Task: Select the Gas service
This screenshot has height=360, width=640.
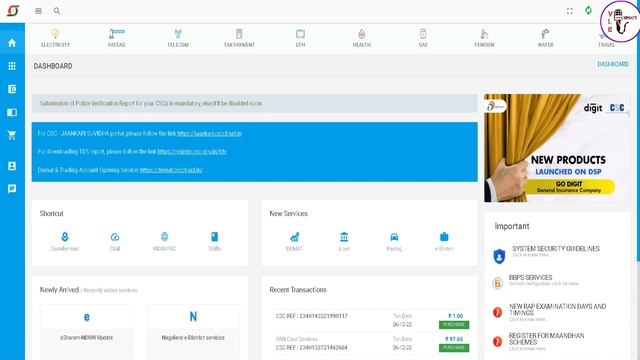Action: coord(423,38)
